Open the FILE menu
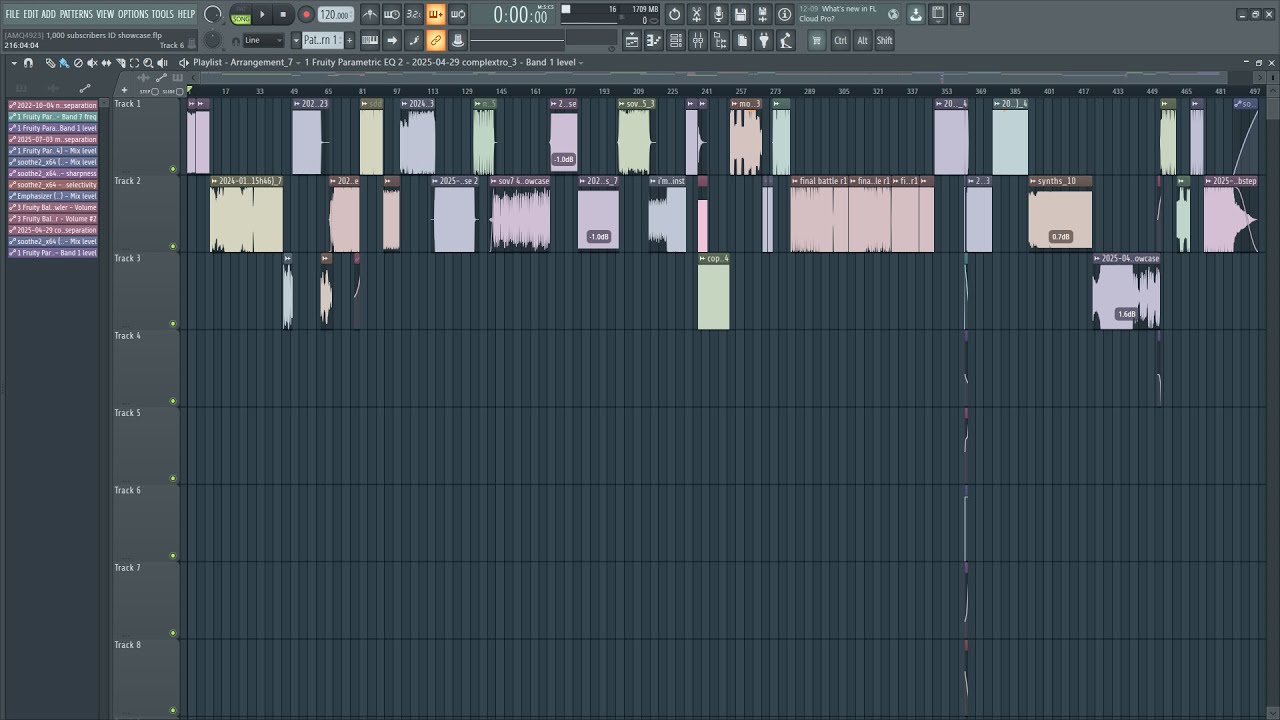 tap(12, 14)
